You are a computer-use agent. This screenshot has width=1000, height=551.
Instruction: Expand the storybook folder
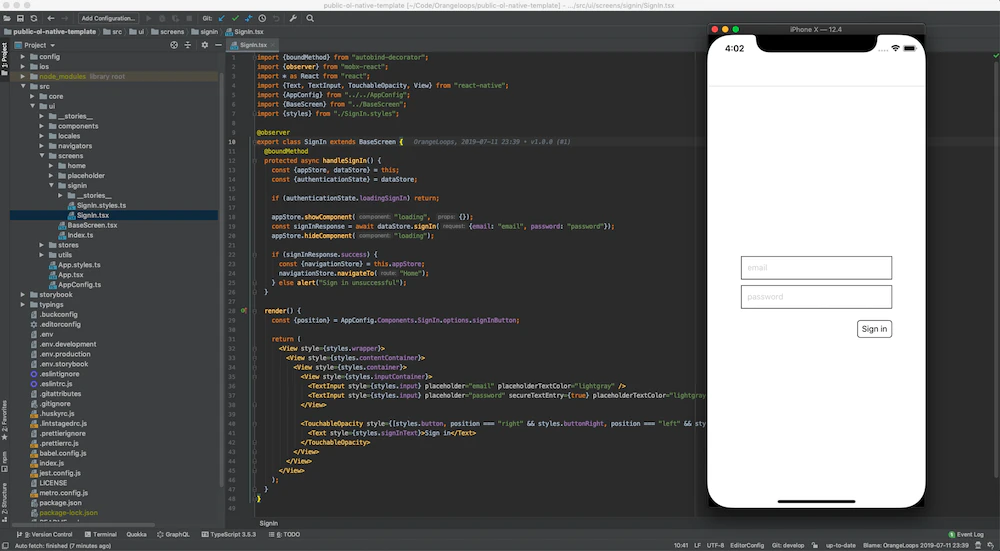click(23, 295)
